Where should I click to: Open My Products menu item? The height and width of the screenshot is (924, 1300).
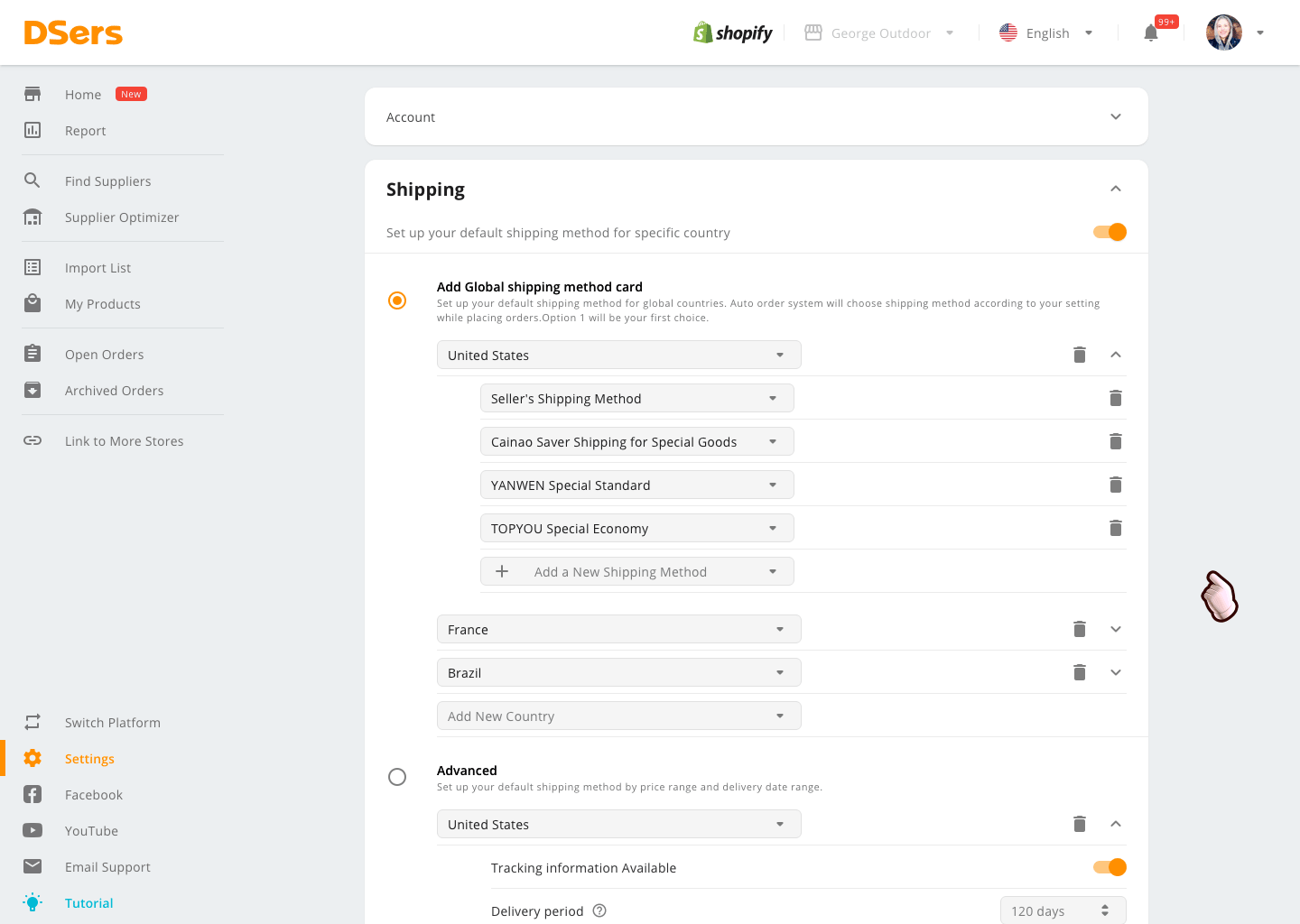(103, 304)
